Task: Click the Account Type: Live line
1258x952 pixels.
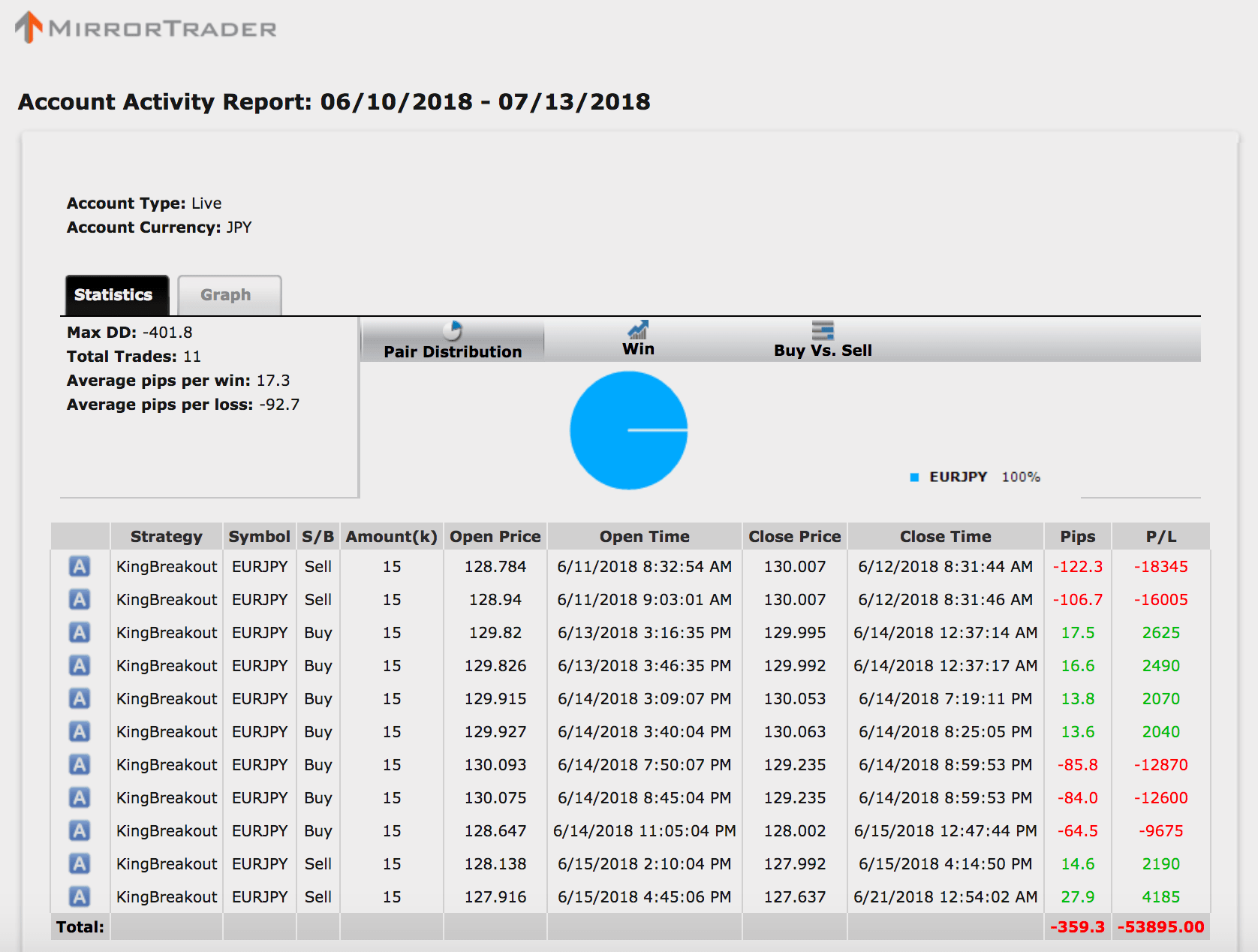Action: pos(144,203)
